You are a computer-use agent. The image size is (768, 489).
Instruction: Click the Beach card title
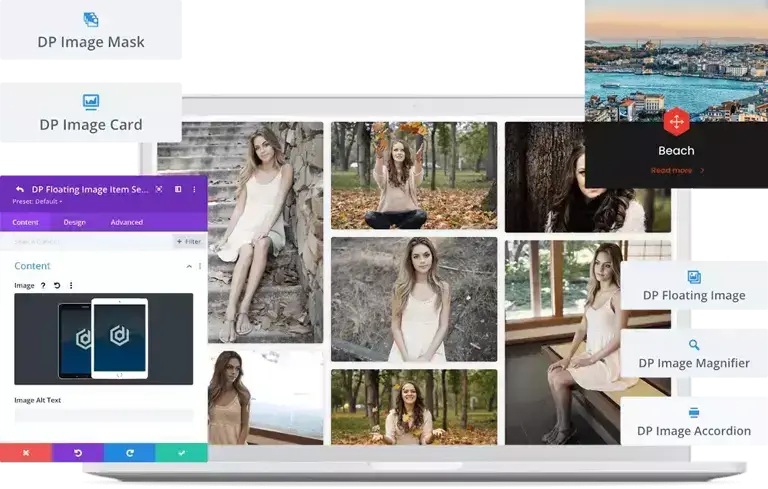676,150
